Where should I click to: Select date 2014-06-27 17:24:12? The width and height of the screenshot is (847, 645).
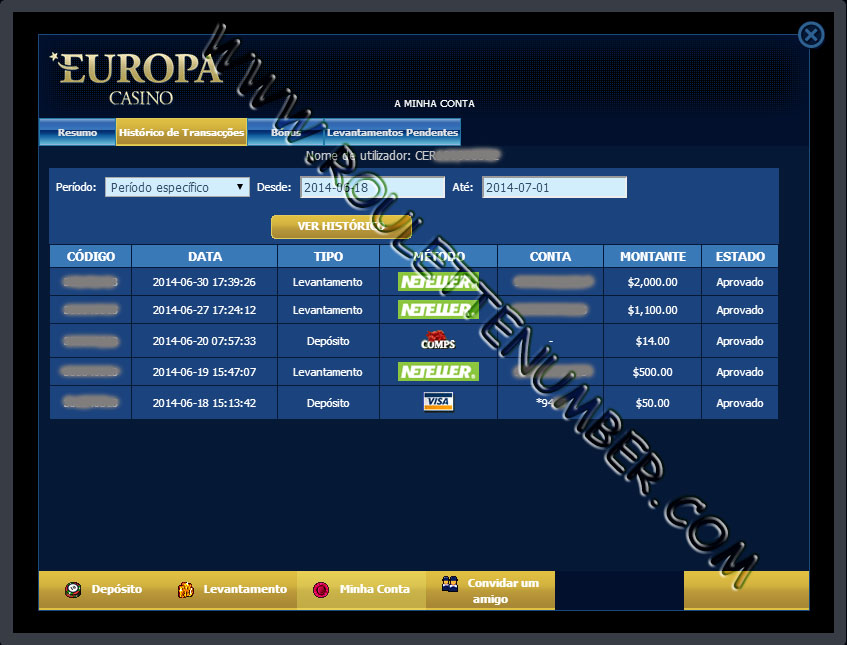(204, 310)
